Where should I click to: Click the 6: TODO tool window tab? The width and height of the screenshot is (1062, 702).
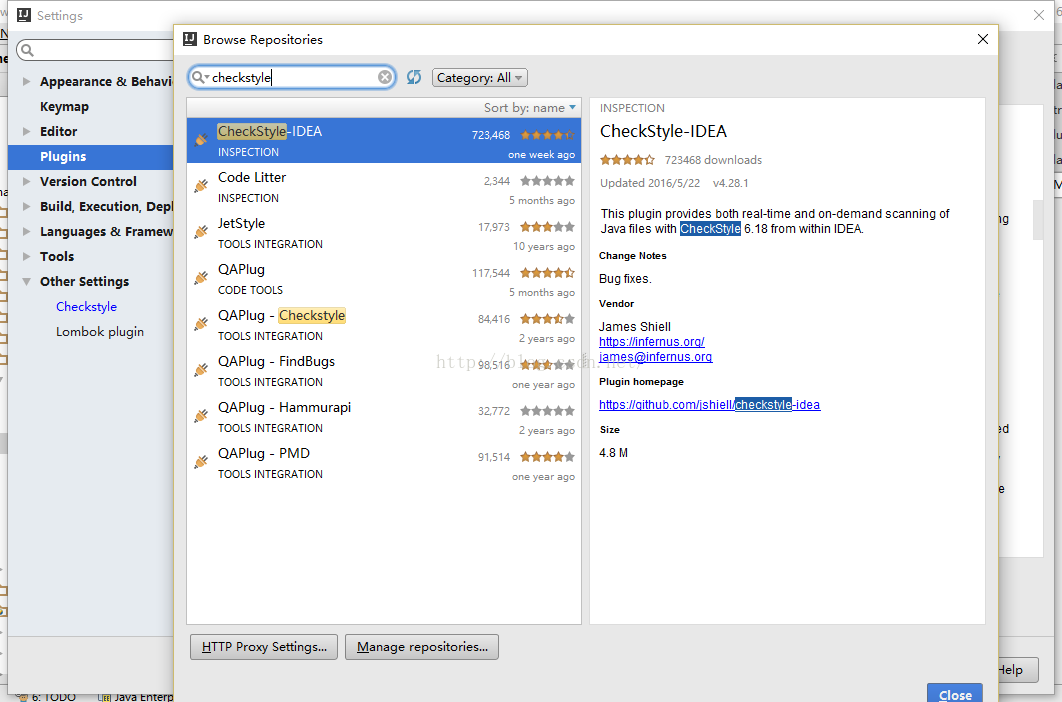pyautogui.click(x=49, y=697)
